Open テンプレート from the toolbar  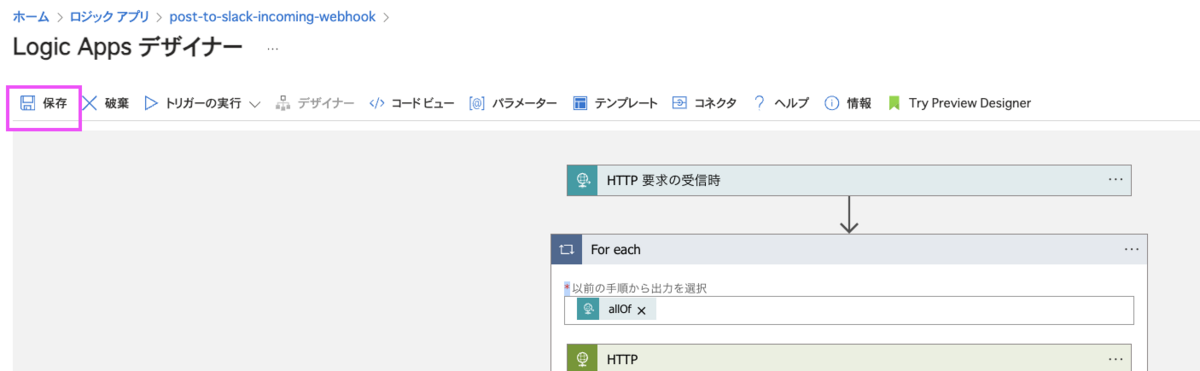point(626,103)
